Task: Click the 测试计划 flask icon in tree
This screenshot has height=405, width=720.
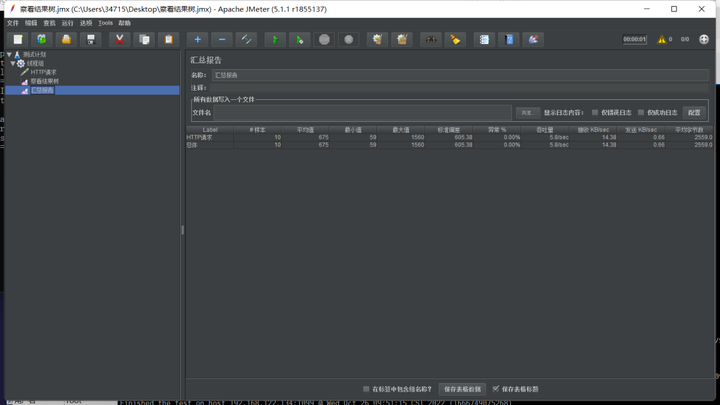Action: pos(17,54)
